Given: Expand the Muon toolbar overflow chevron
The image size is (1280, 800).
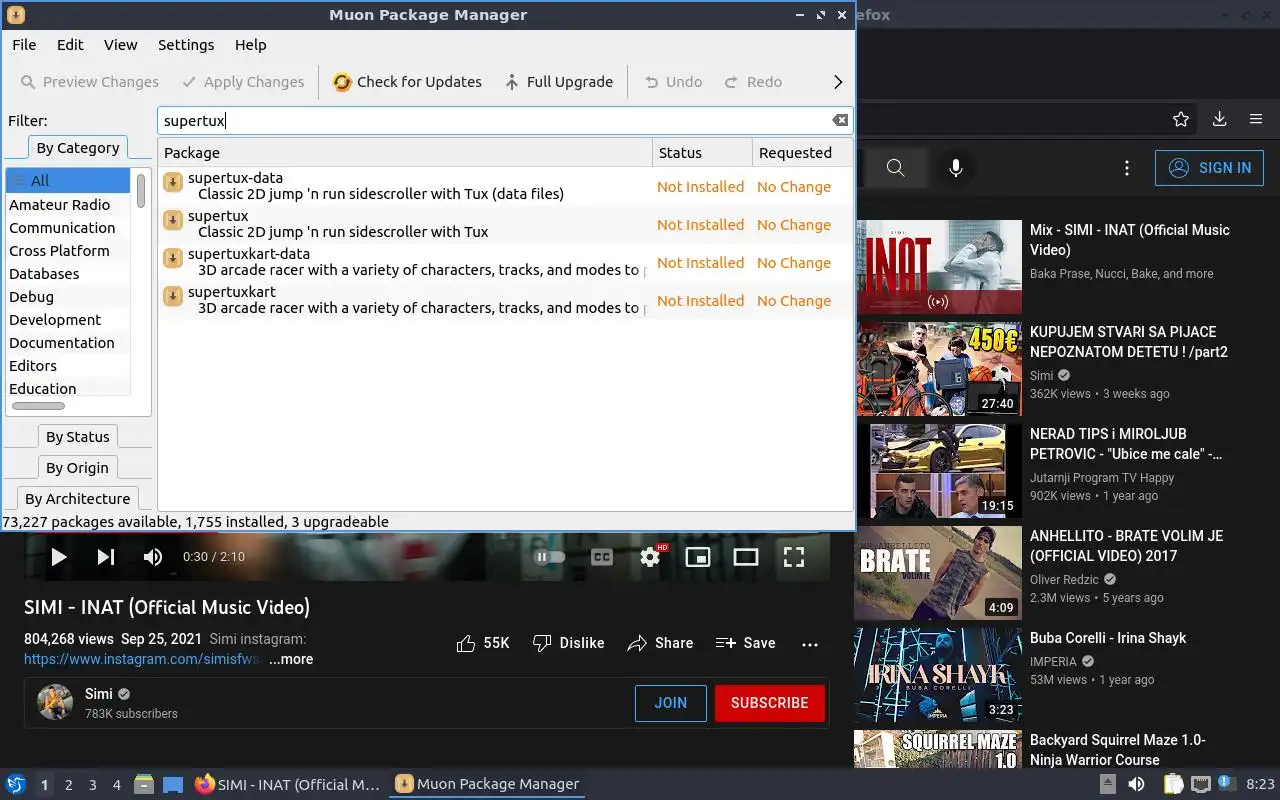Looking at the screenshot, I should 838,82.
